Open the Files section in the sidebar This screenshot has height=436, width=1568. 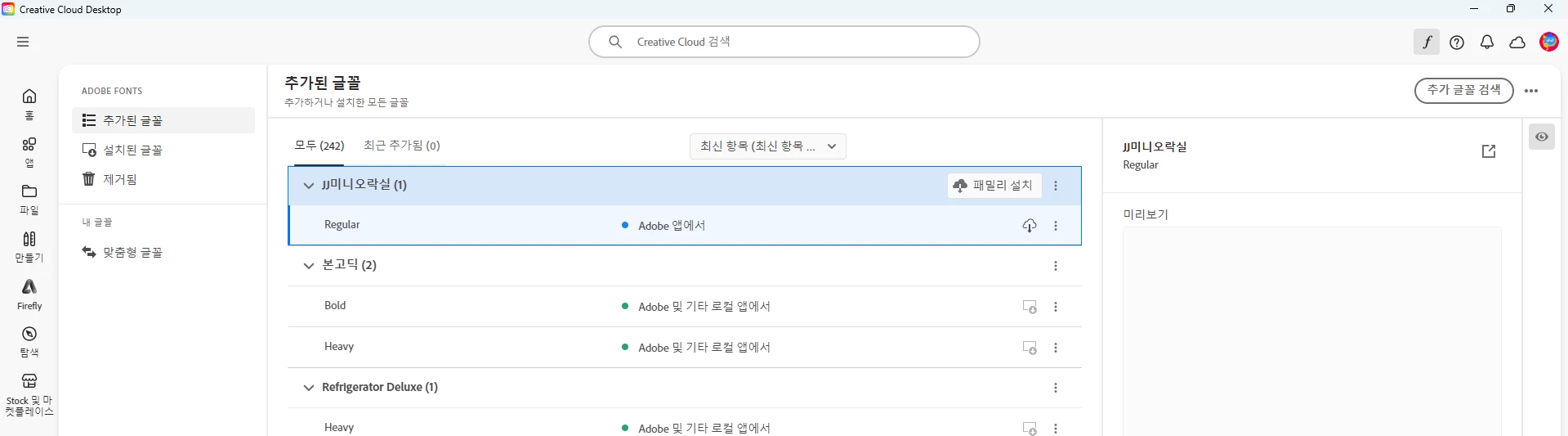pos(29,200)
